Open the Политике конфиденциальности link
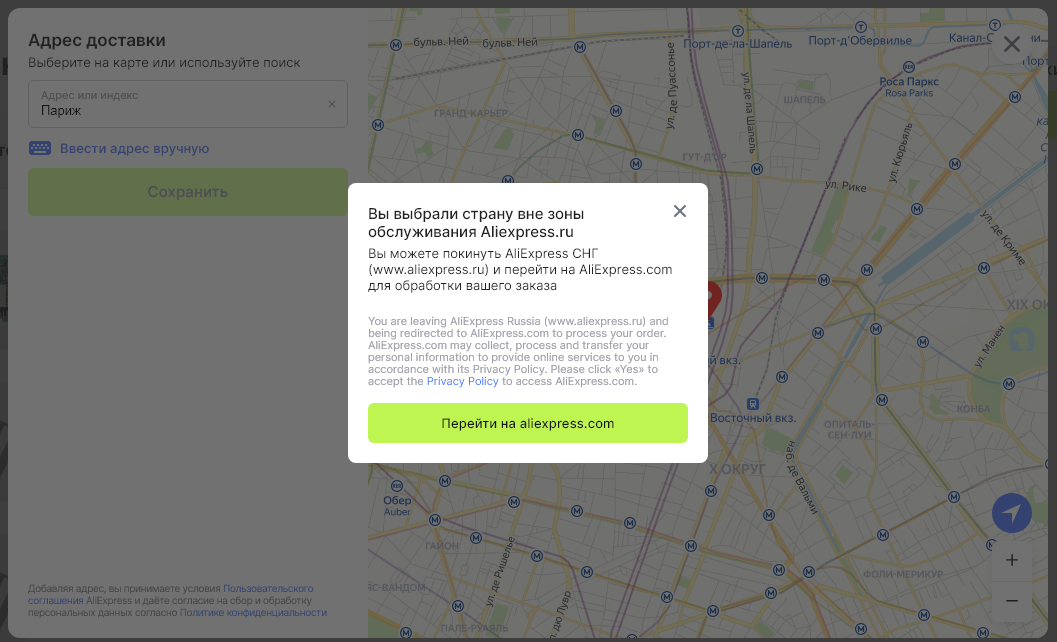This screenshot has height=642, width=1057. pos(253,612)
